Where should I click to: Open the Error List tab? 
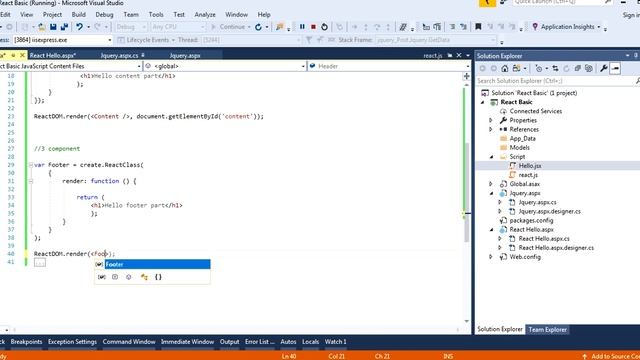(x=259, y=342)
